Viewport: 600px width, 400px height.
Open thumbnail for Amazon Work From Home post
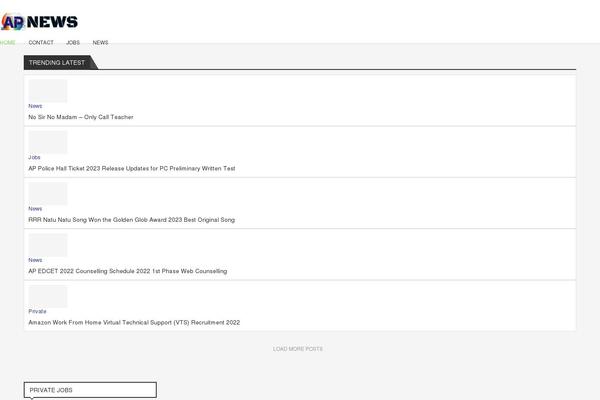click(48, 296)
